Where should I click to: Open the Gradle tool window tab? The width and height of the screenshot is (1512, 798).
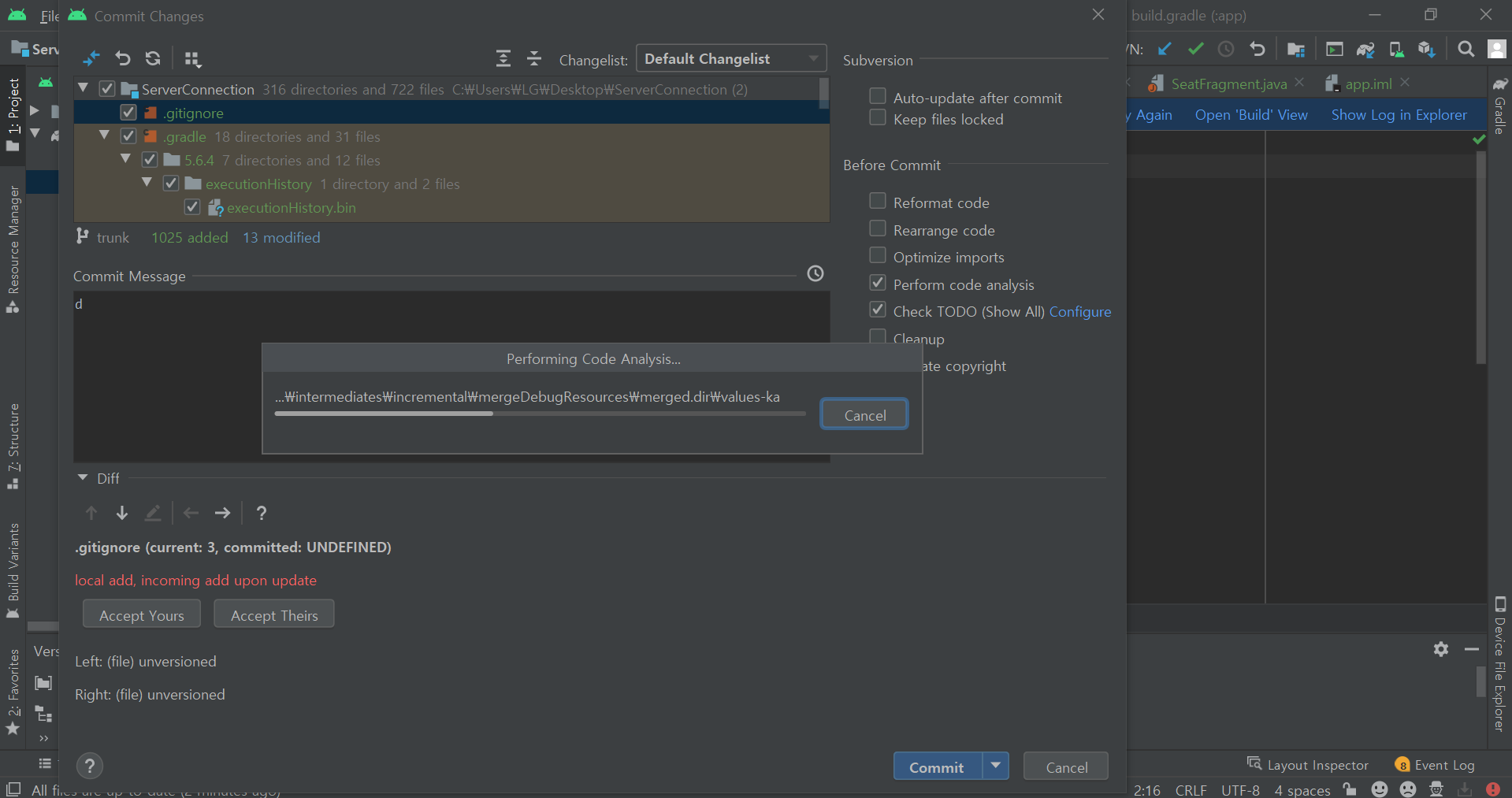[1500, 106]
